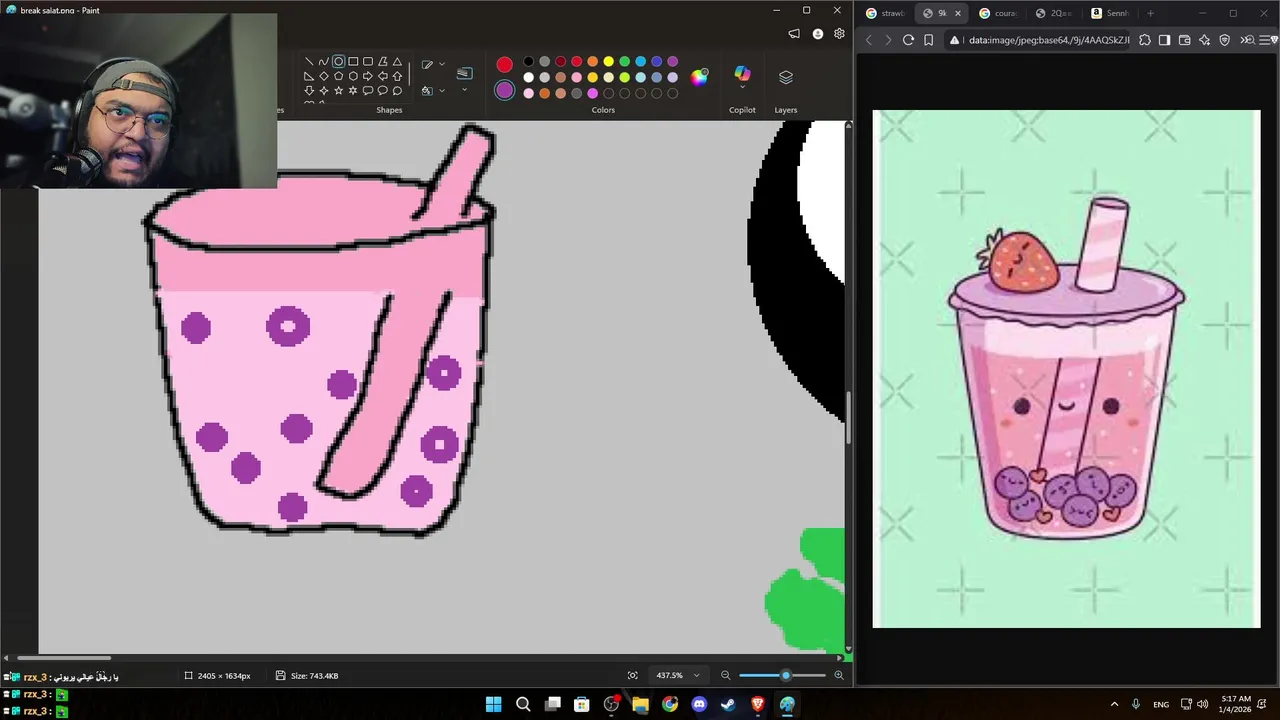
Task: Select the triangle shape
Action: [397, 62]
